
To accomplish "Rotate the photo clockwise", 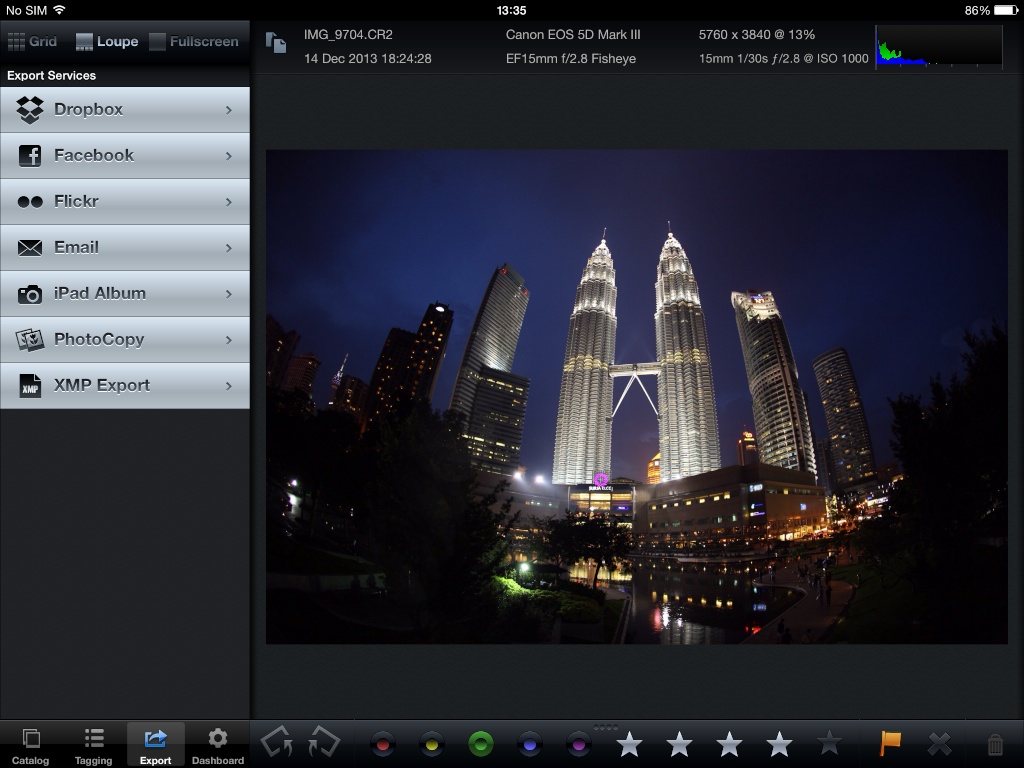I will (324, 742).
